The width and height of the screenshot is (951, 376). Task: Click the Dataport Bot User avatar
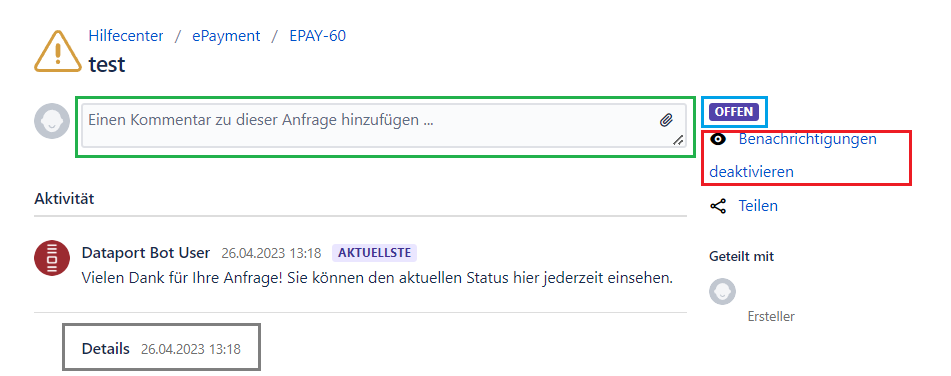pos(52,258)
